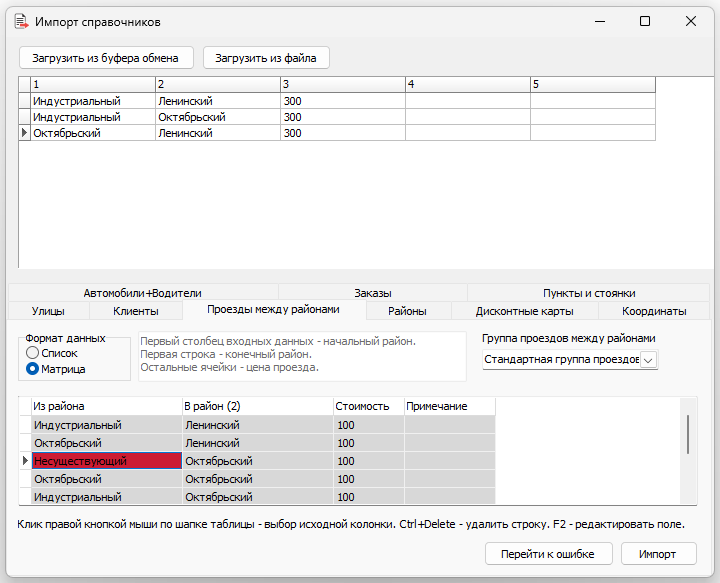This screenshot has width=720, height=583.
Task: Select the Проезды между районами tab
Action: (x=274, y=309)
